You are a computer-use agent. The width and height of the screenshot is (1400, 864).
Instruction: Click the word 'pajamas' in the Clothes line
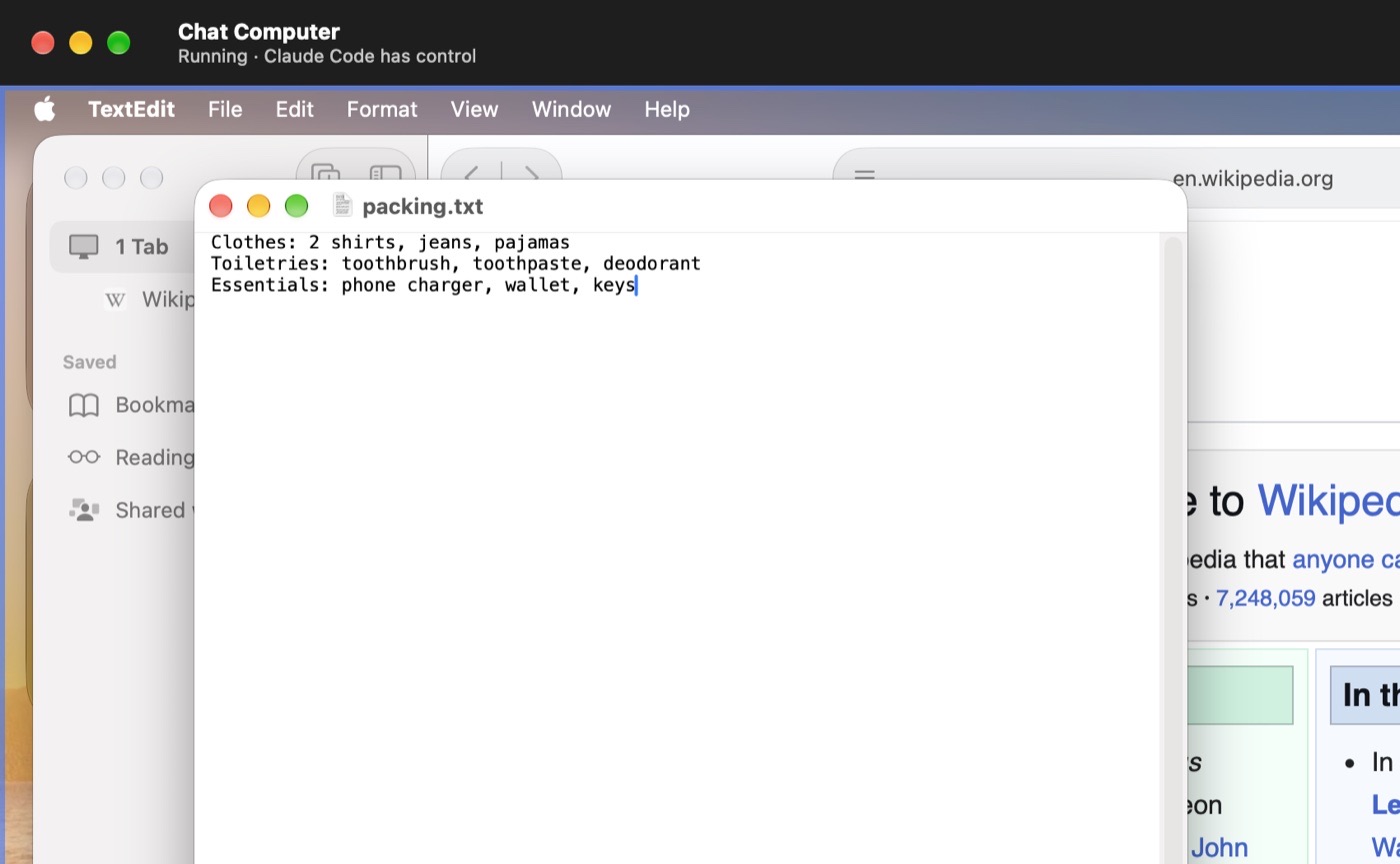point(532,242)
